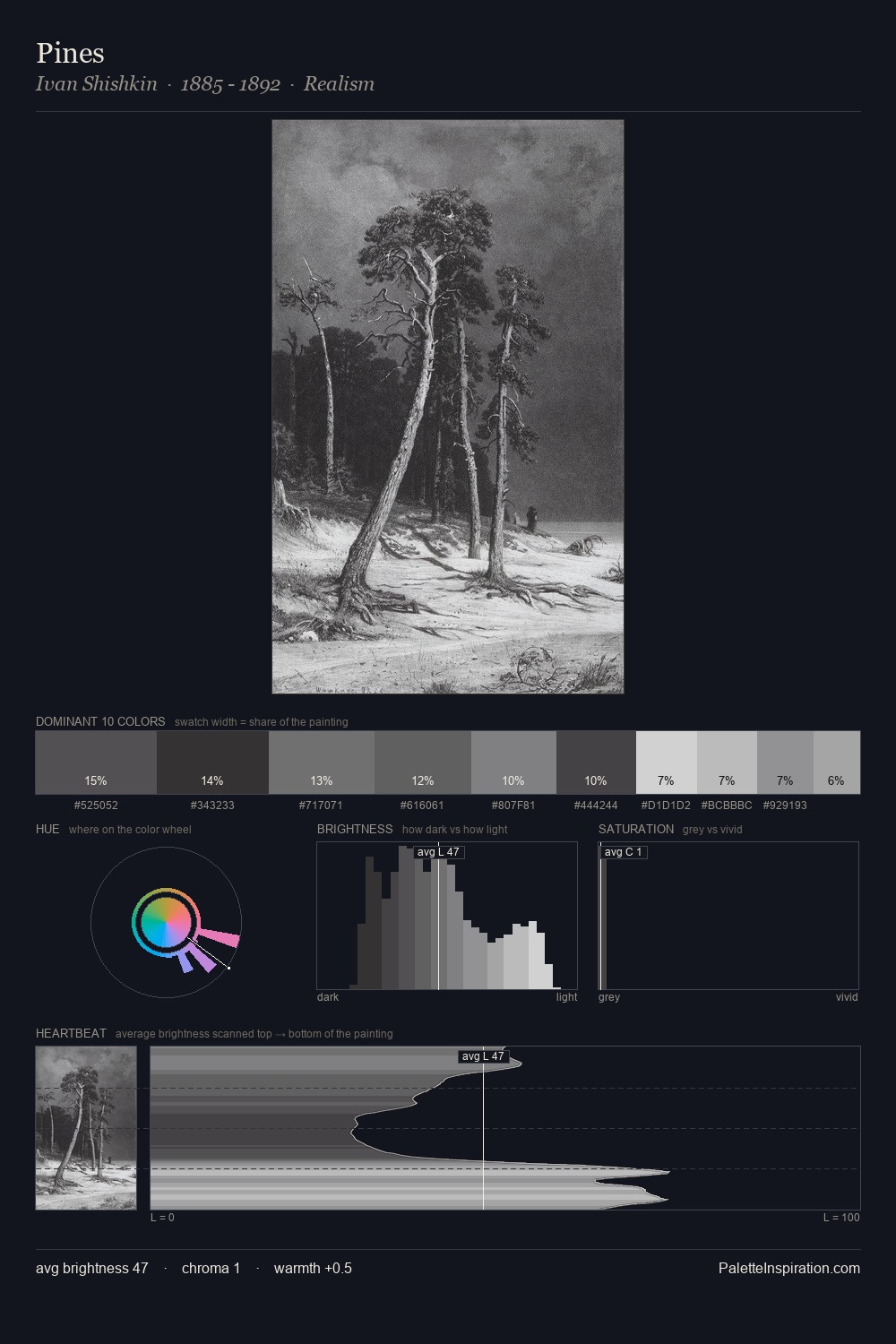This screenshot has width=896, height=1344.
Task: Click the heartbeat painting thumbnail
Action: (86, 1128)
